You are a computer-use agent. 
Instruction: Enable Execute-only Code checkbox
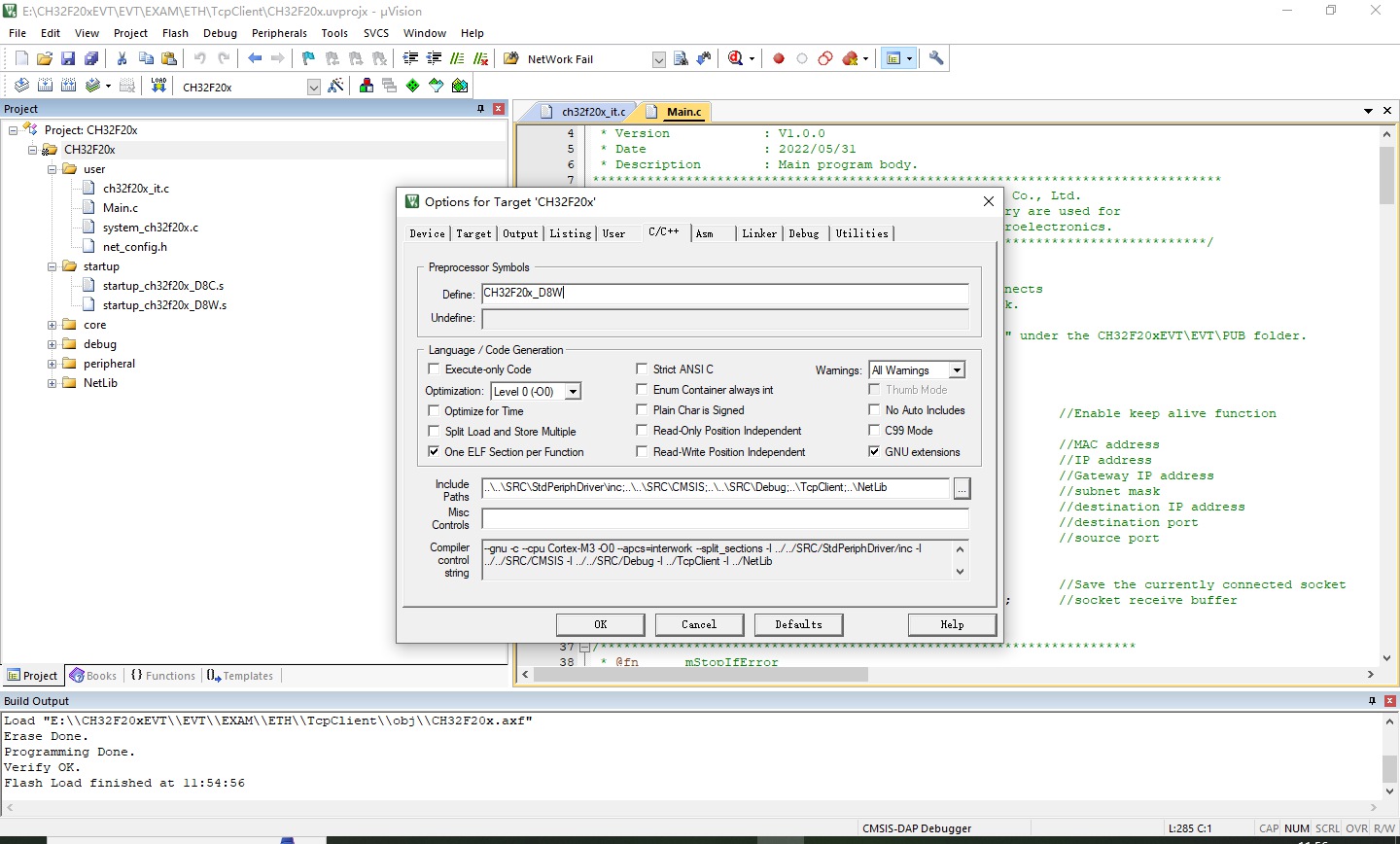434,369
